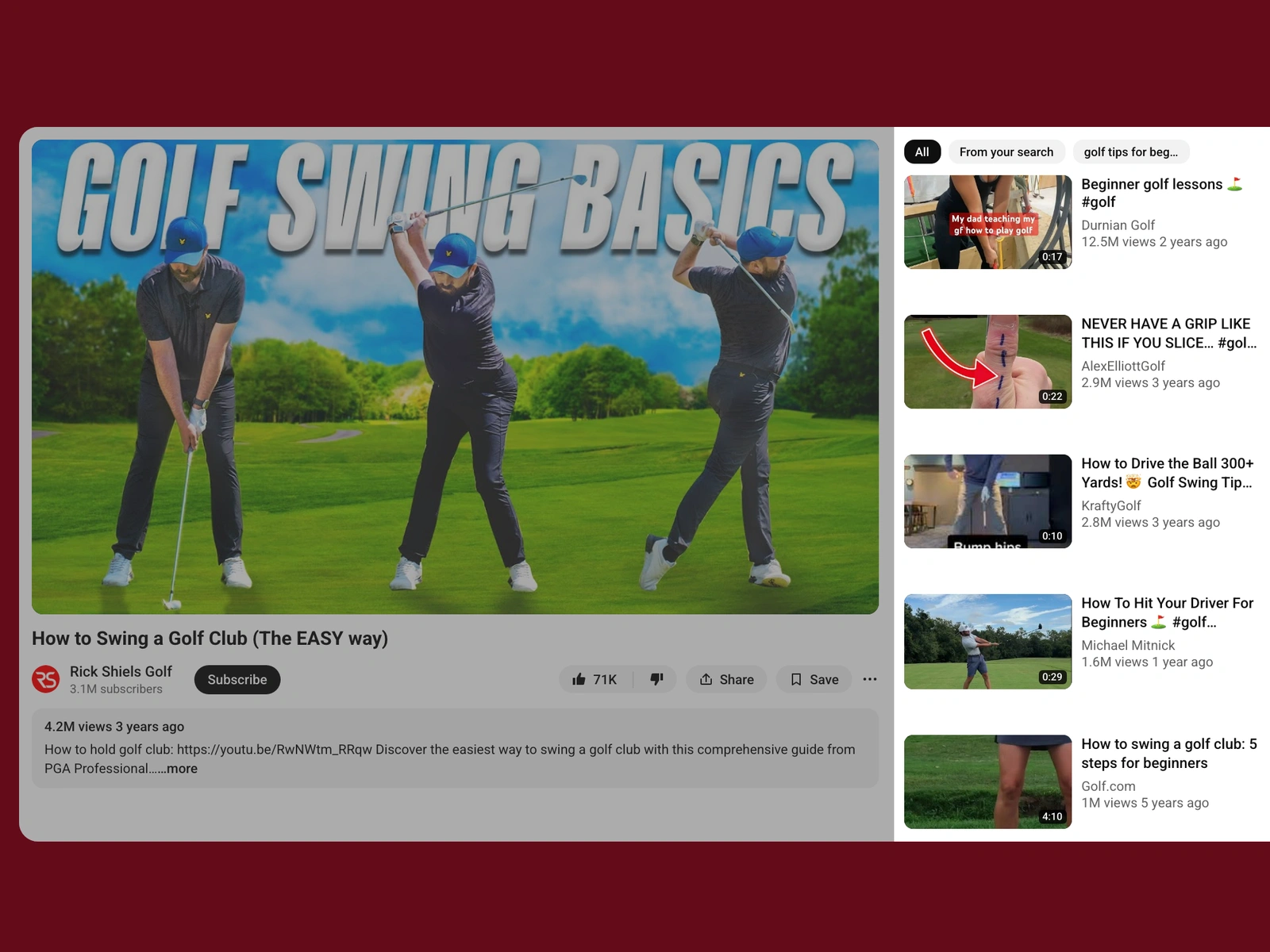Image resolution: width=1270 pixels, height=952 pixels.
Task: Click the 1M views 5 years ago text
Action: 1145,803
